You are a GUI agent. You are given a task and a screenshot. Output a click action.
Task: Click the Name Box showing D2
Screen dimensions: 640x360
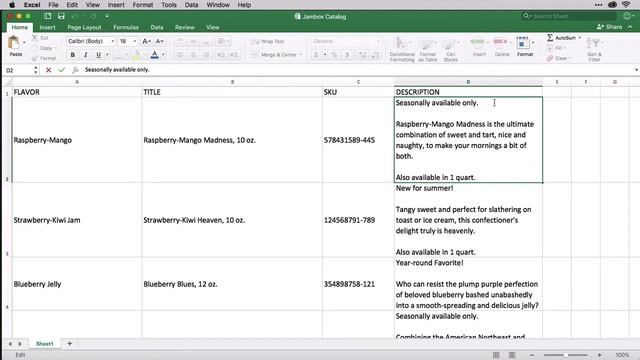pos(20,70)
